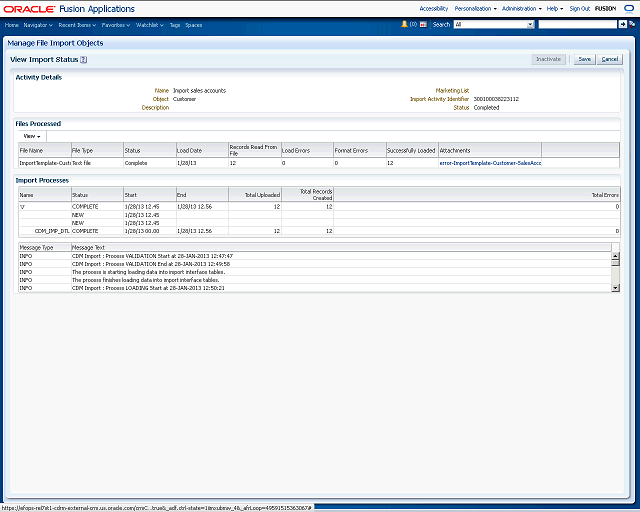Open the Personalization menu
The image size is (640, 512).
[x=474, y=8]
